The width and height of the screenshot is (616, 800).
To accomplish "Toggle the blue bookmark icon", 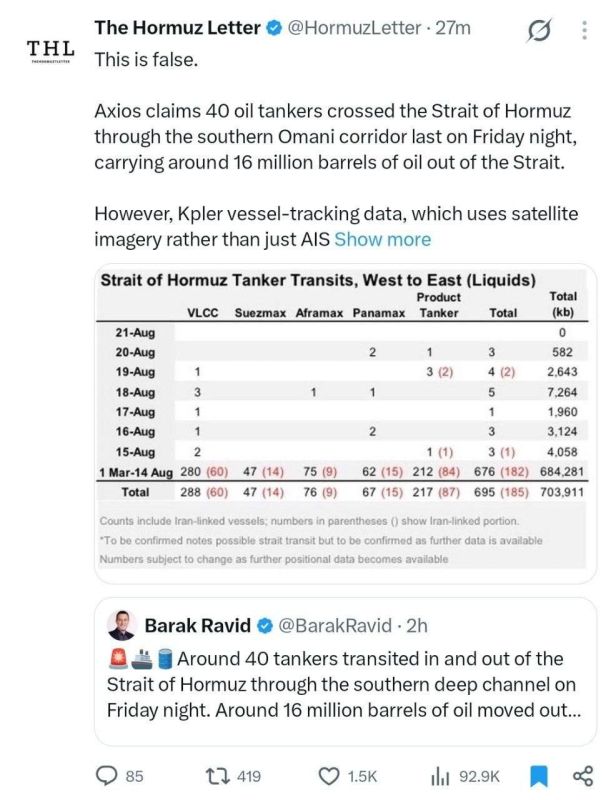I will [539, 776].
